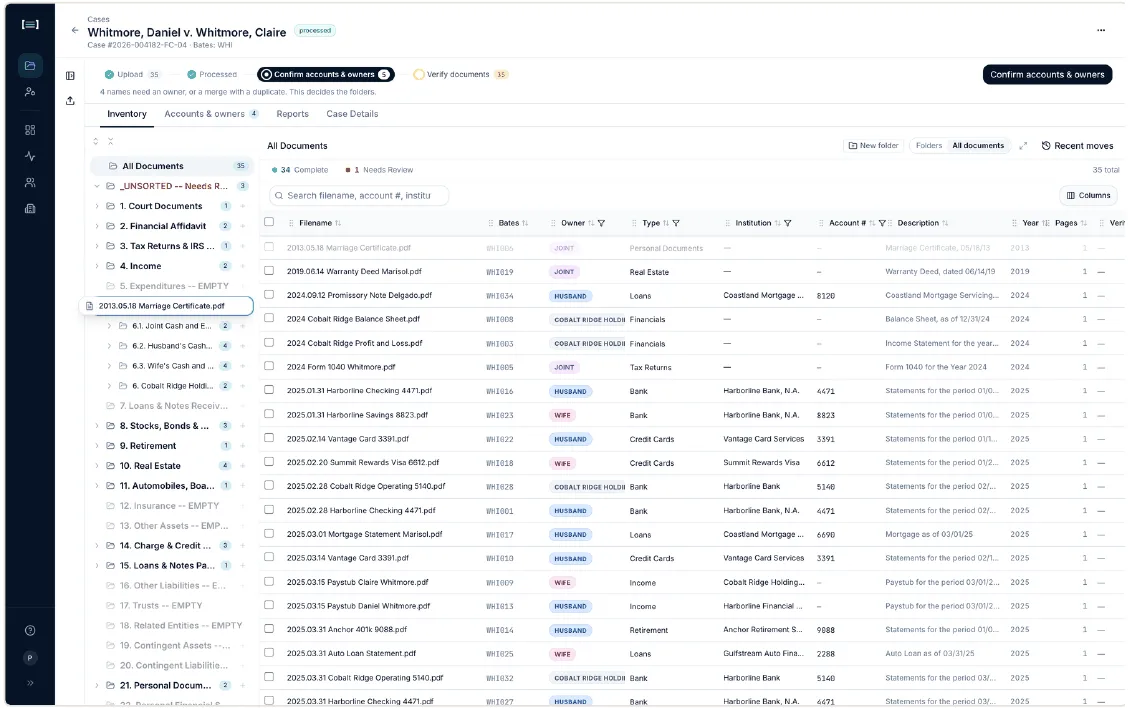Collapse the _UNSORTED -- Needs Review folder
1128x708 pixels.
[97, 186]
